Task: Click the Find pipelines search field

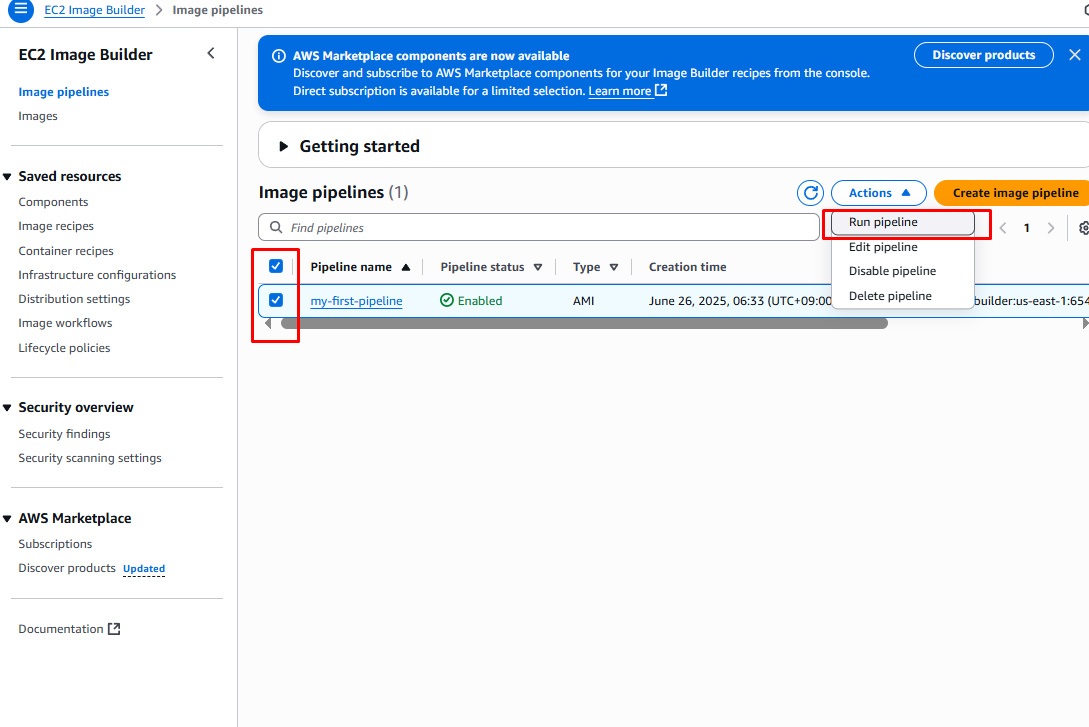Action: pos(540,228)
